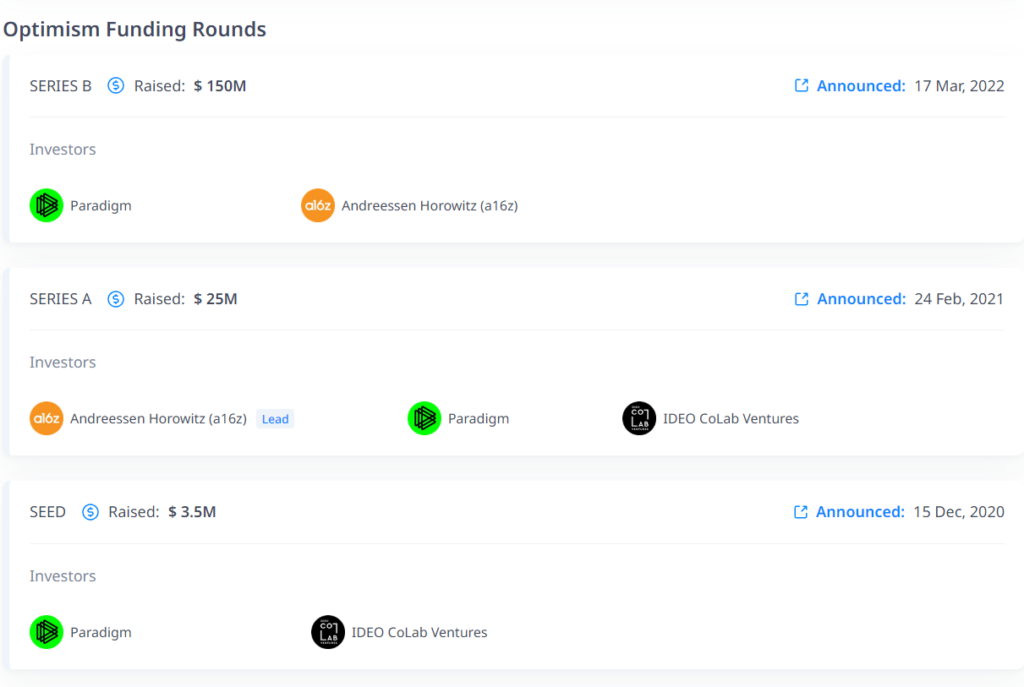The width and height of the screenshot is (1024, 687).
Task: Click the Optimism Funding Rounds heading
Action: click(135, 29)
